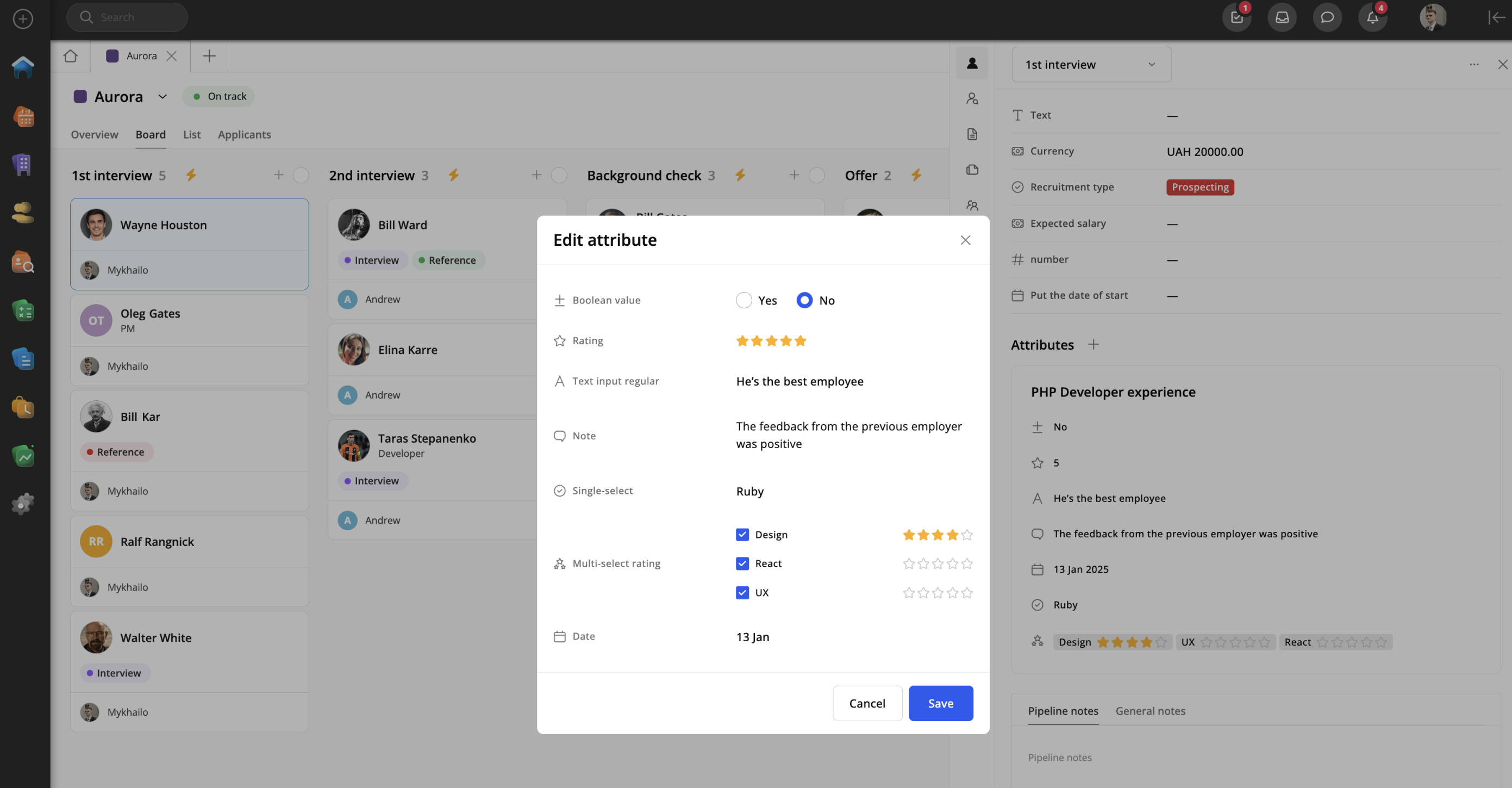Click the Save button
This screenshot has width=1512, height=788.
tap(940, 703)
